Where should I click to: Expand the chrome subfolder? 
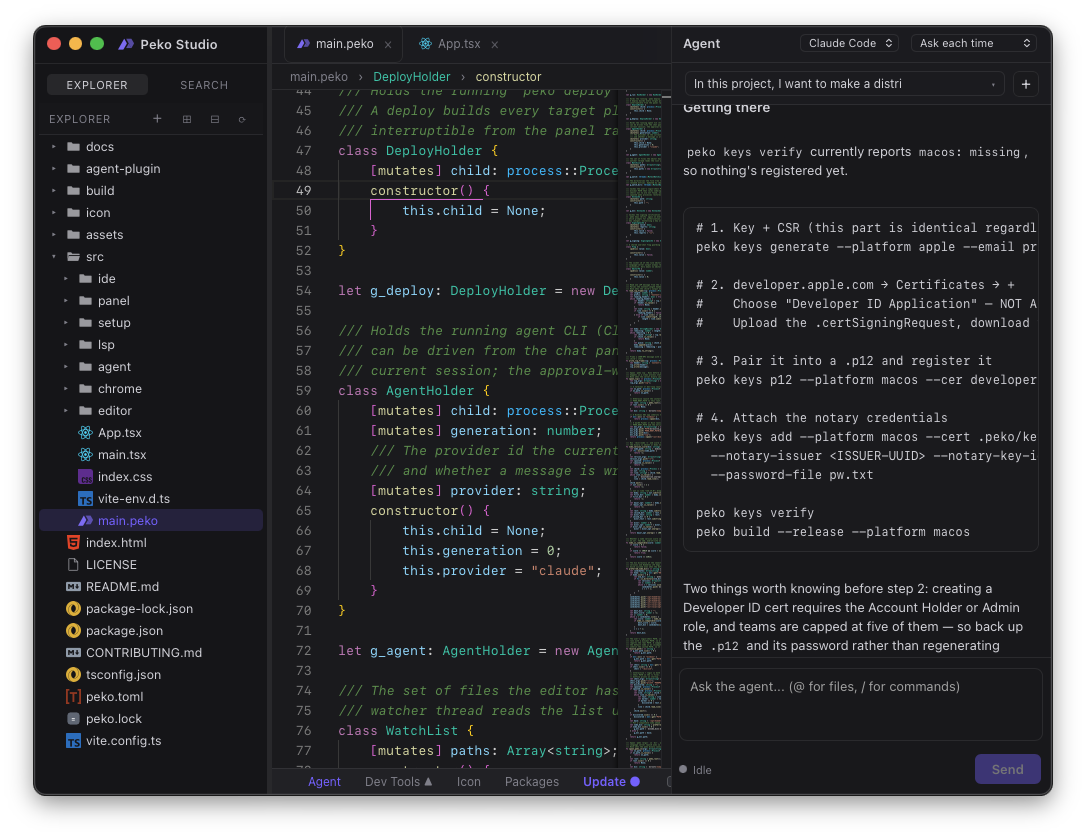click(66, 389)
